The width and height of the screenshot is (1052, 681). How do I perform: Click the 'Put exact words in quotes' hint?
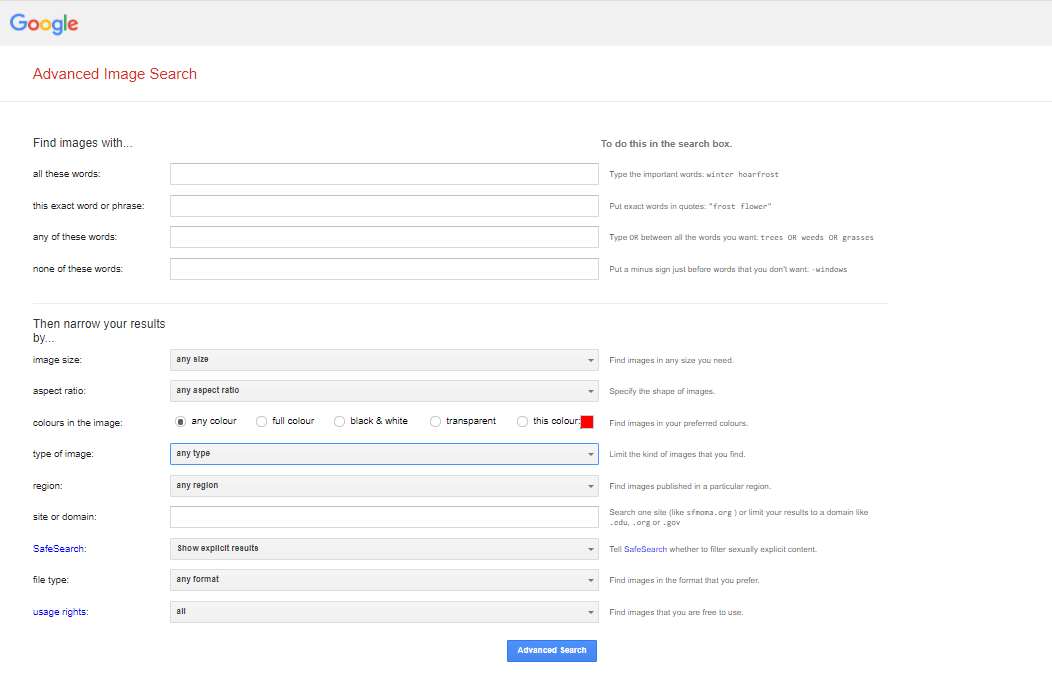tap(690, 206)
